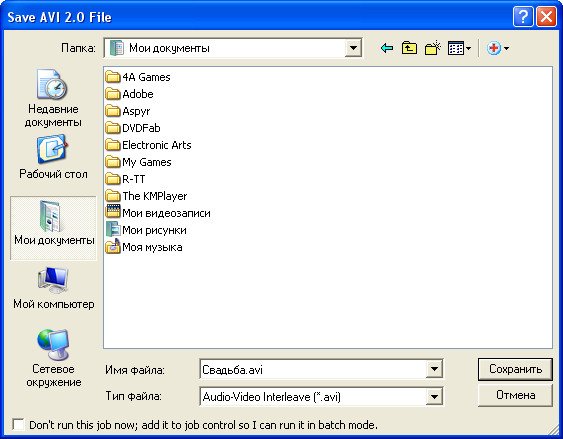Viewport: 563px width, 439px height.
Task: Open Мой компьютер from the sidebar
Action: coord(53,288)
